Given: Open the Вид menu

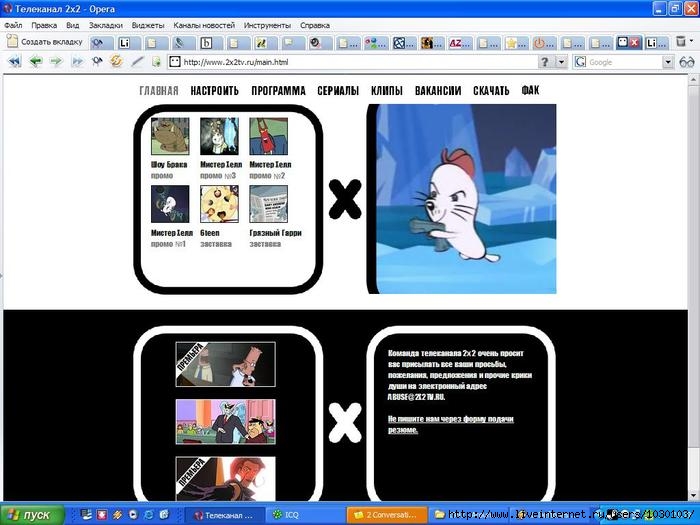Looking at the screenshot, I should 73,25.
